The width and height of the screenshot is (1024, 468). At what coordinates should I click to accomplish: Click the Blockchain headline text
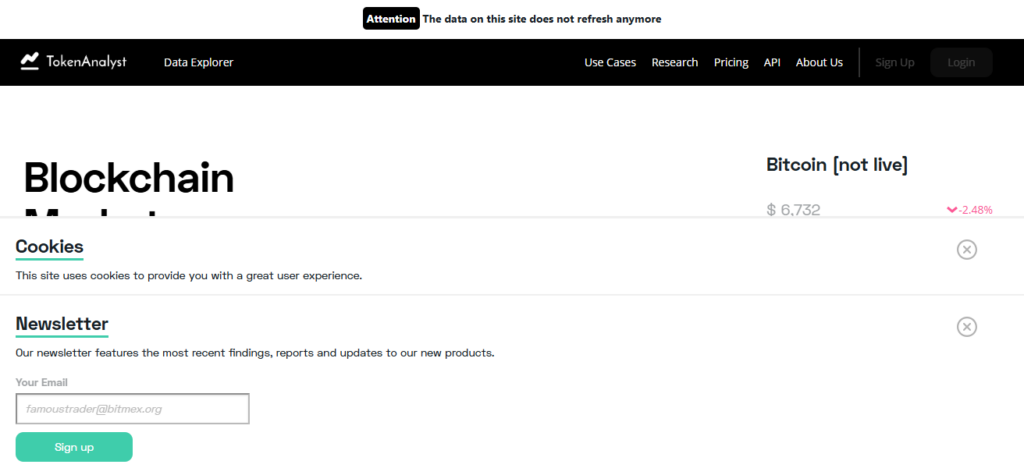tap(129, 178)
